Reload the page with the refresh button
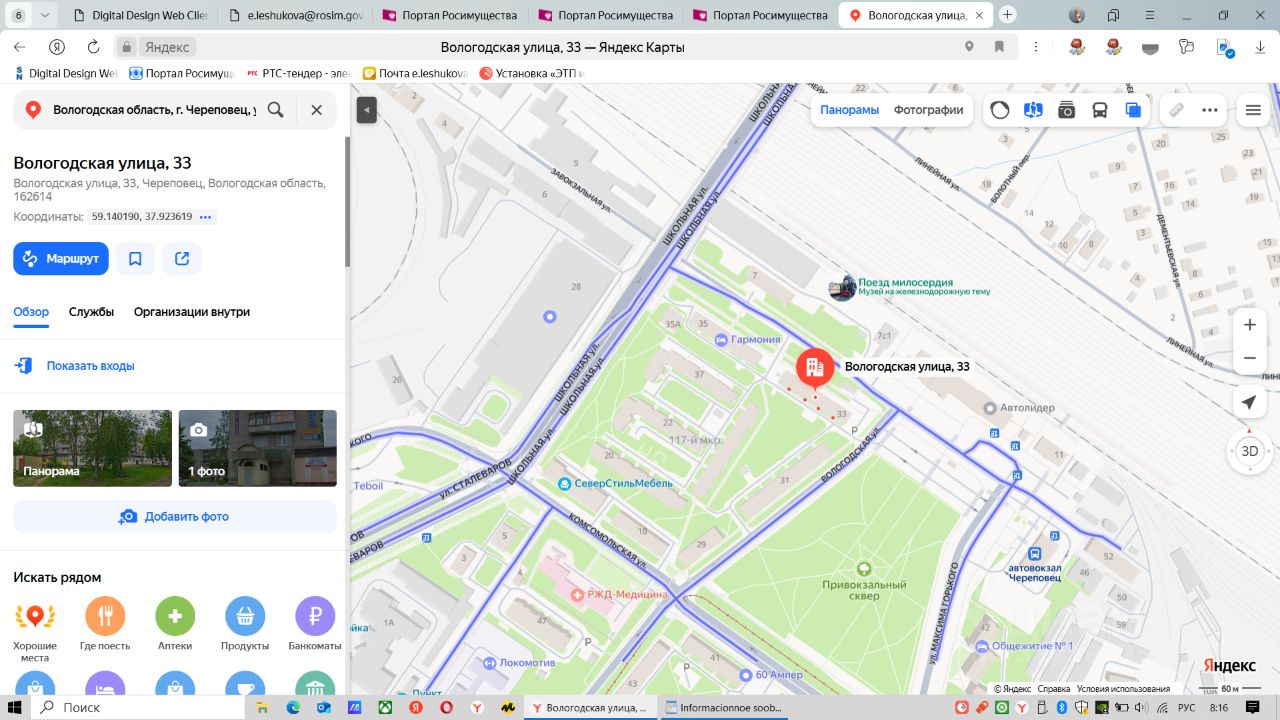This screenshot has width=1280, height=720. (94, 47)
